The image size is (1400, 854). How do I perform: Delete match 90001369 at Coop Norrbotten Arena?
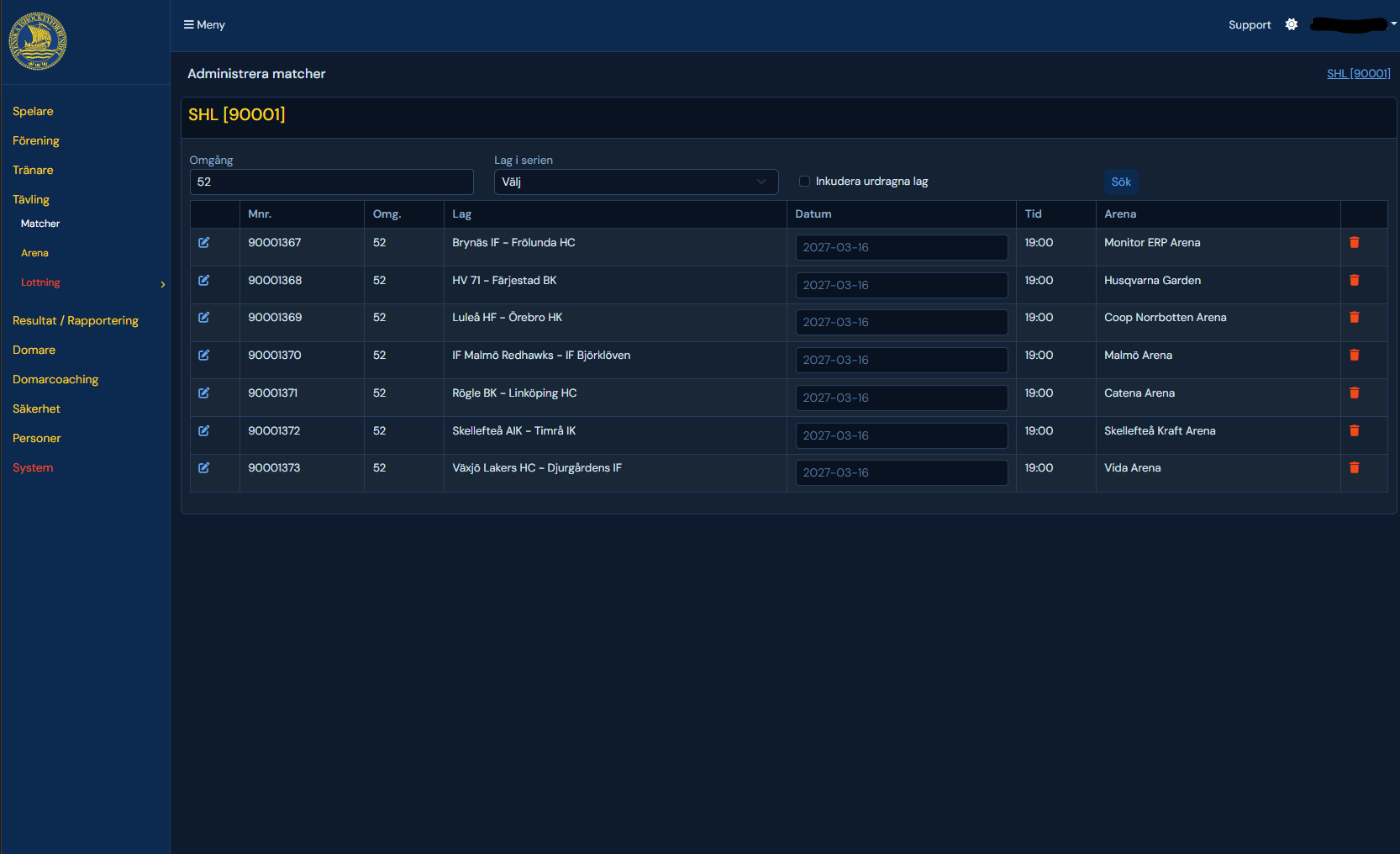click(1354, 317)
